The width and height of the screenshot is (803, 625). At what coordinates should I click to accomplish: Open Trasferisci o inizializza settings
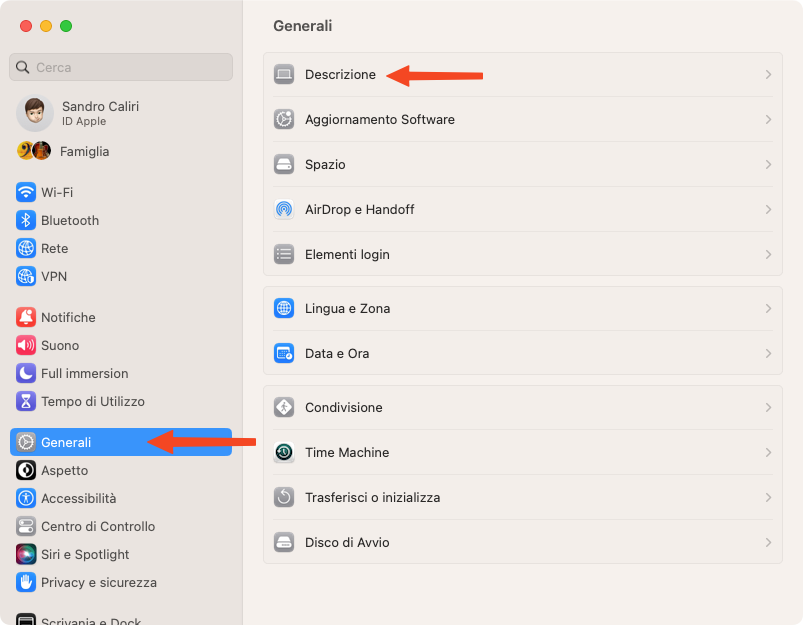(523, 497)
